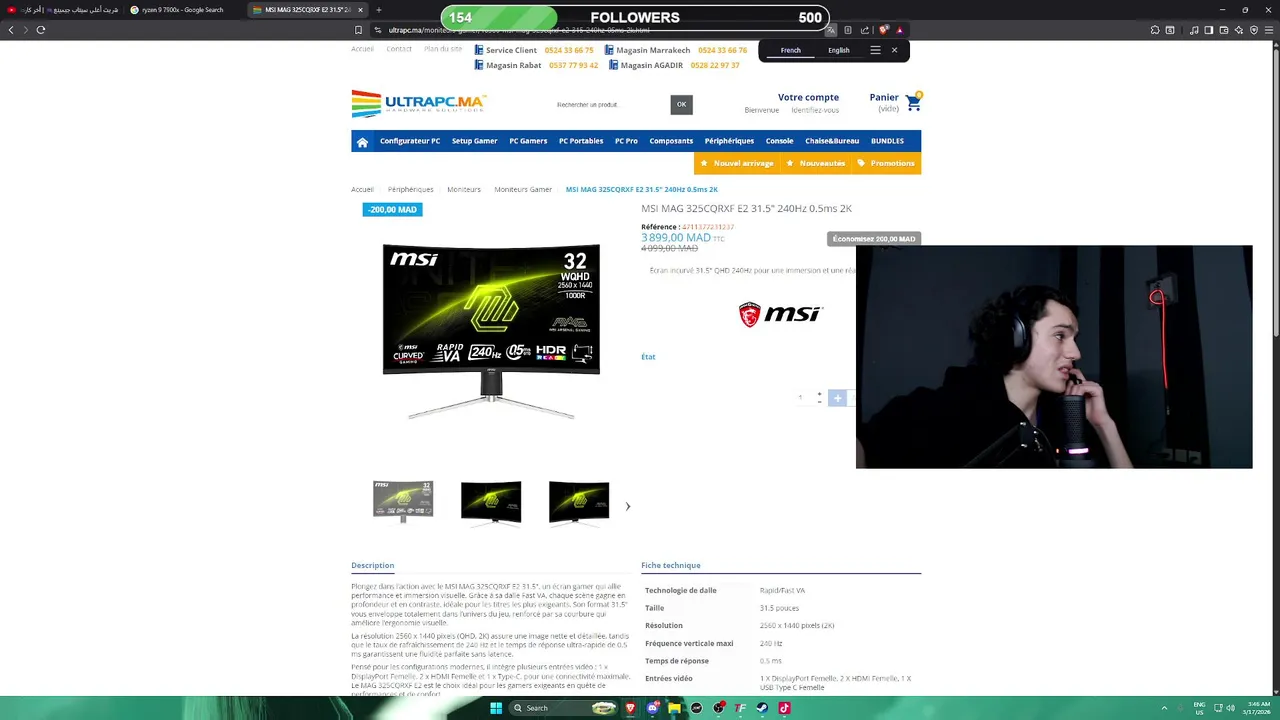The height and width of the screenshot is (720, 1280).
Task: Click the browser back arrow
Action: tap(11, 30)
